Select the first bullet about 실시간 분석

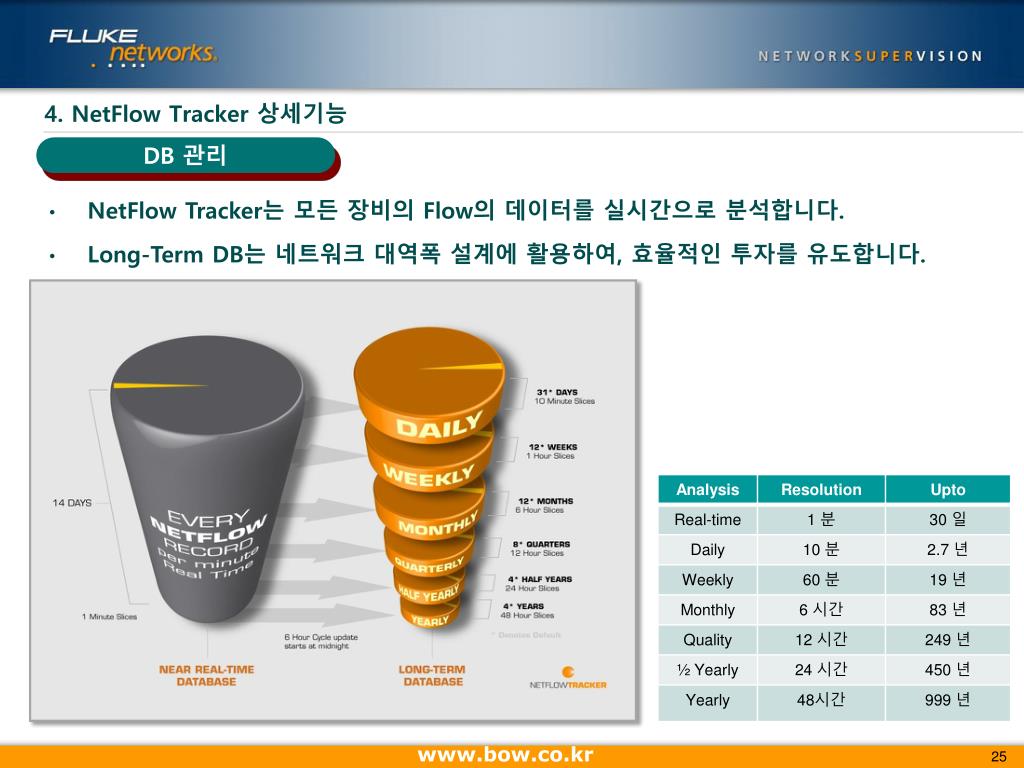point(466,210)
